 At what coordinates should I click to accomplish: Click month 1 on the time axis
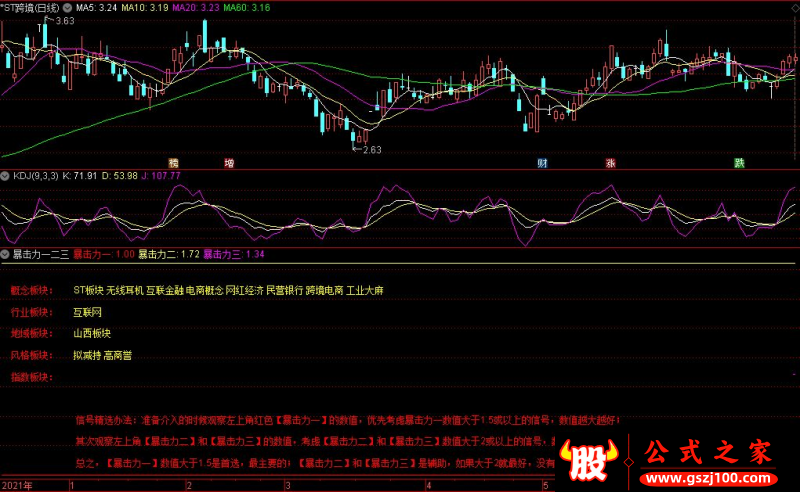[x=72, y=485]
